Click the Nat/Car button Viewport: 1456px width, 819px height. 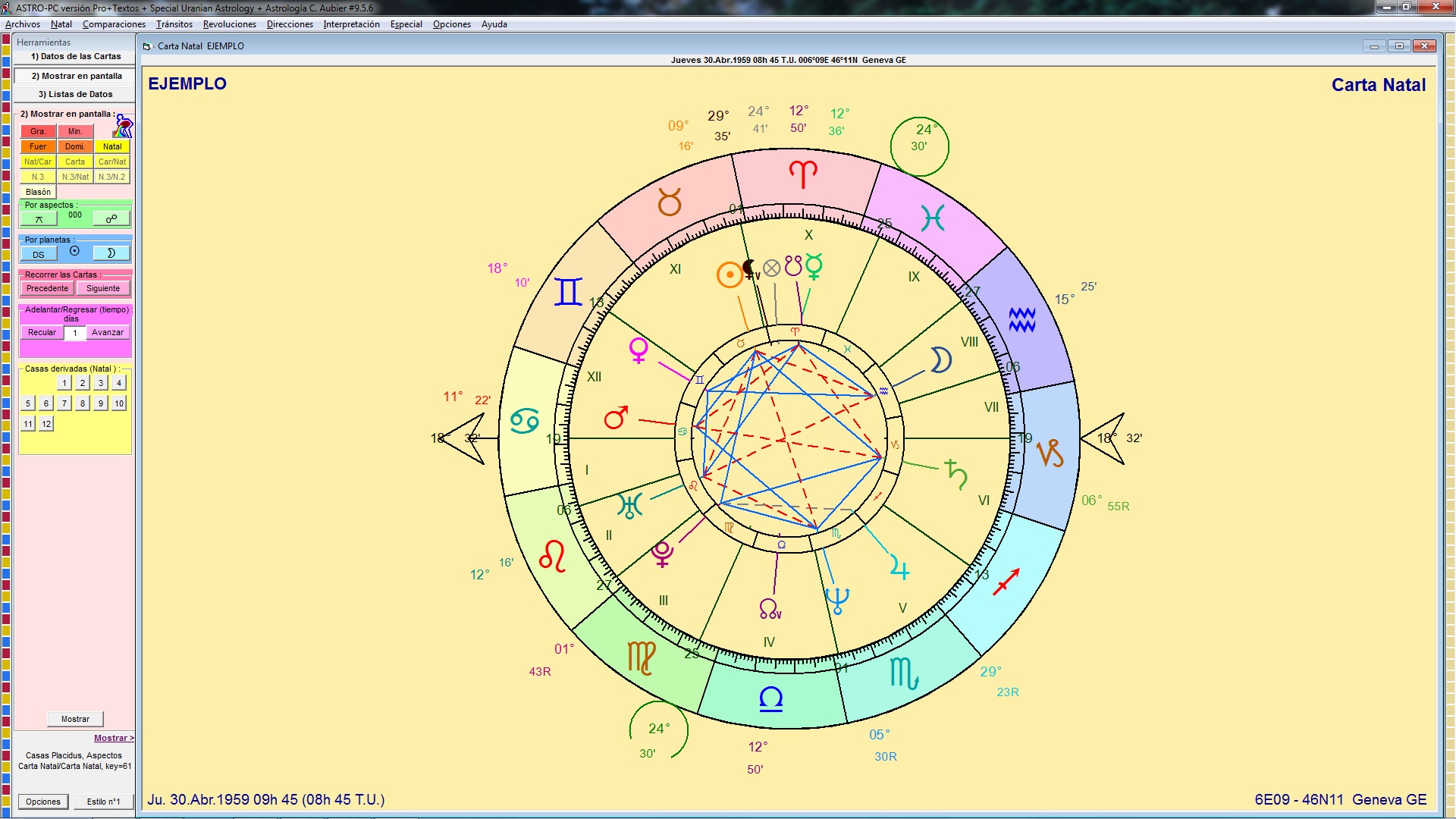click(38, 162)
